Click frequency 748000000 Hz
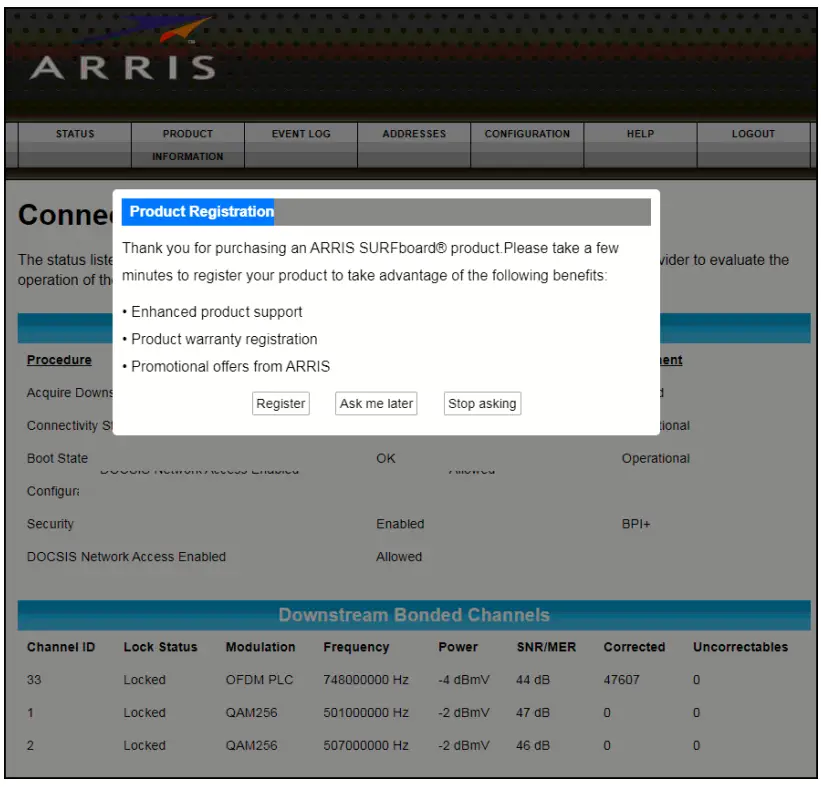Image resolution: width=821 pixels, height=787 pixels. point(365,680)
